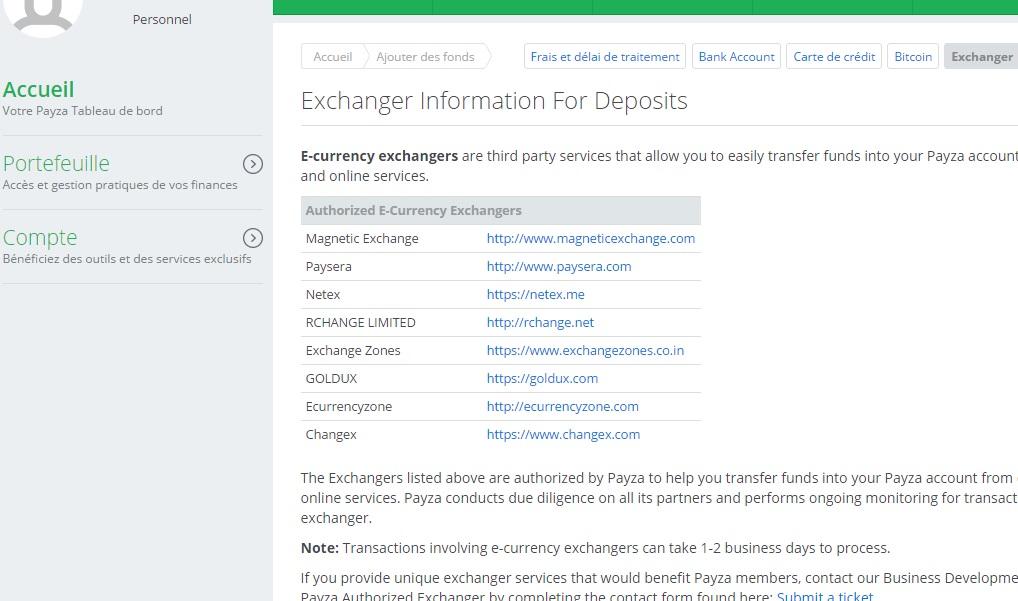The height and width of the screenshot is (601, 1018).
Task: Click the Authorized E-Currency Exchangers table header
Action: (x=501, y=210)
